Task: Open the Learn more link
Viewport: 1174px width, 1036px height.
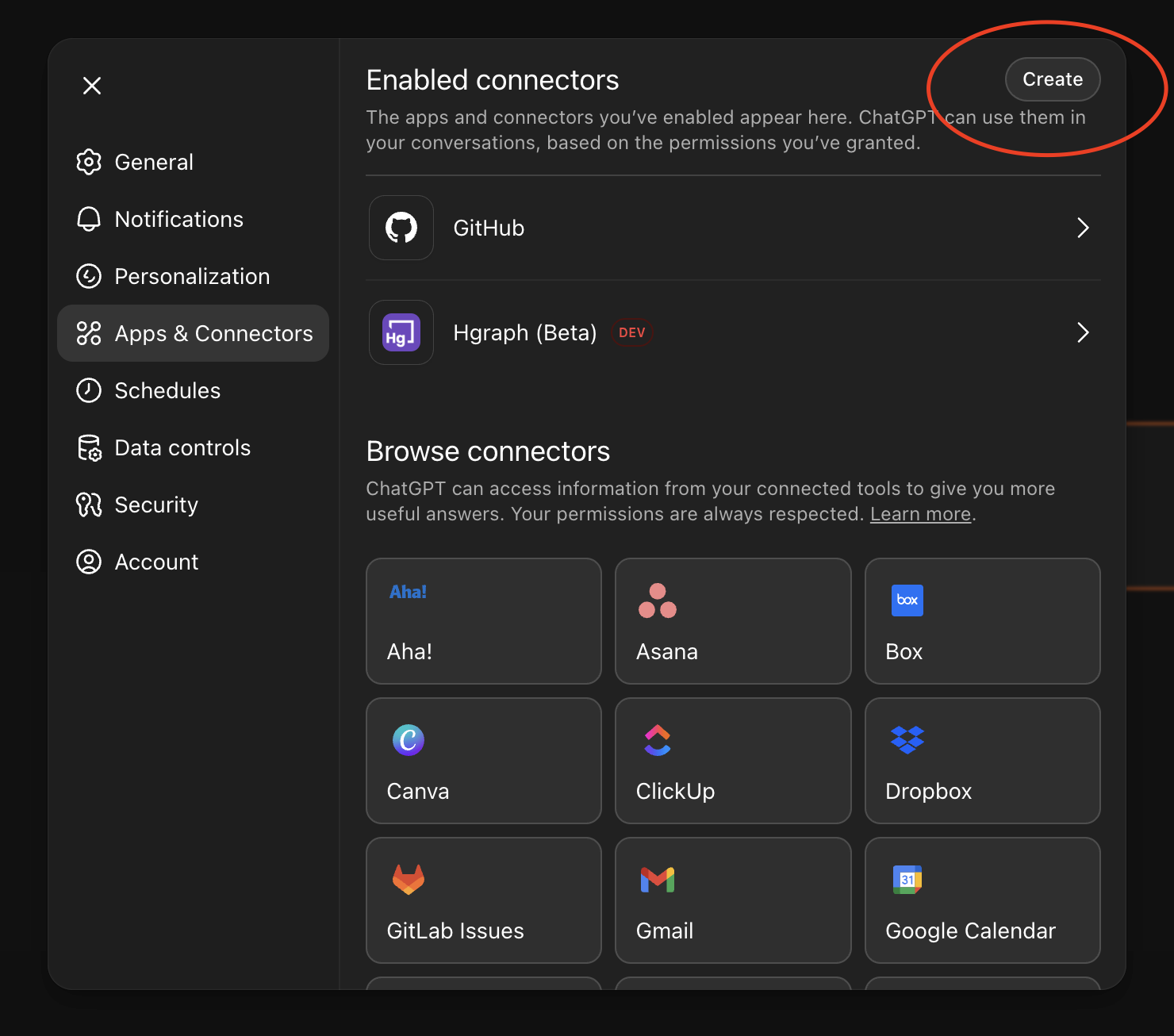Action: (x=919, y=513)
